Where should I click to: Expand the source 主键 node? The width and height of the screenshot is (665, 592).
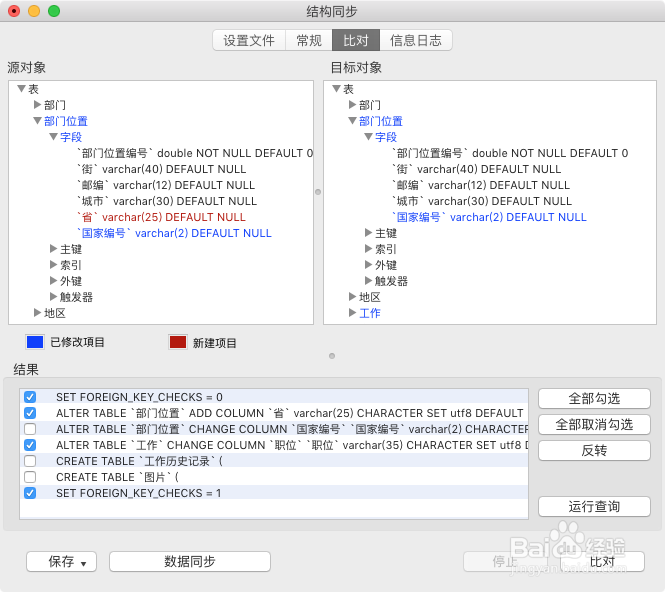pos(53,249)
